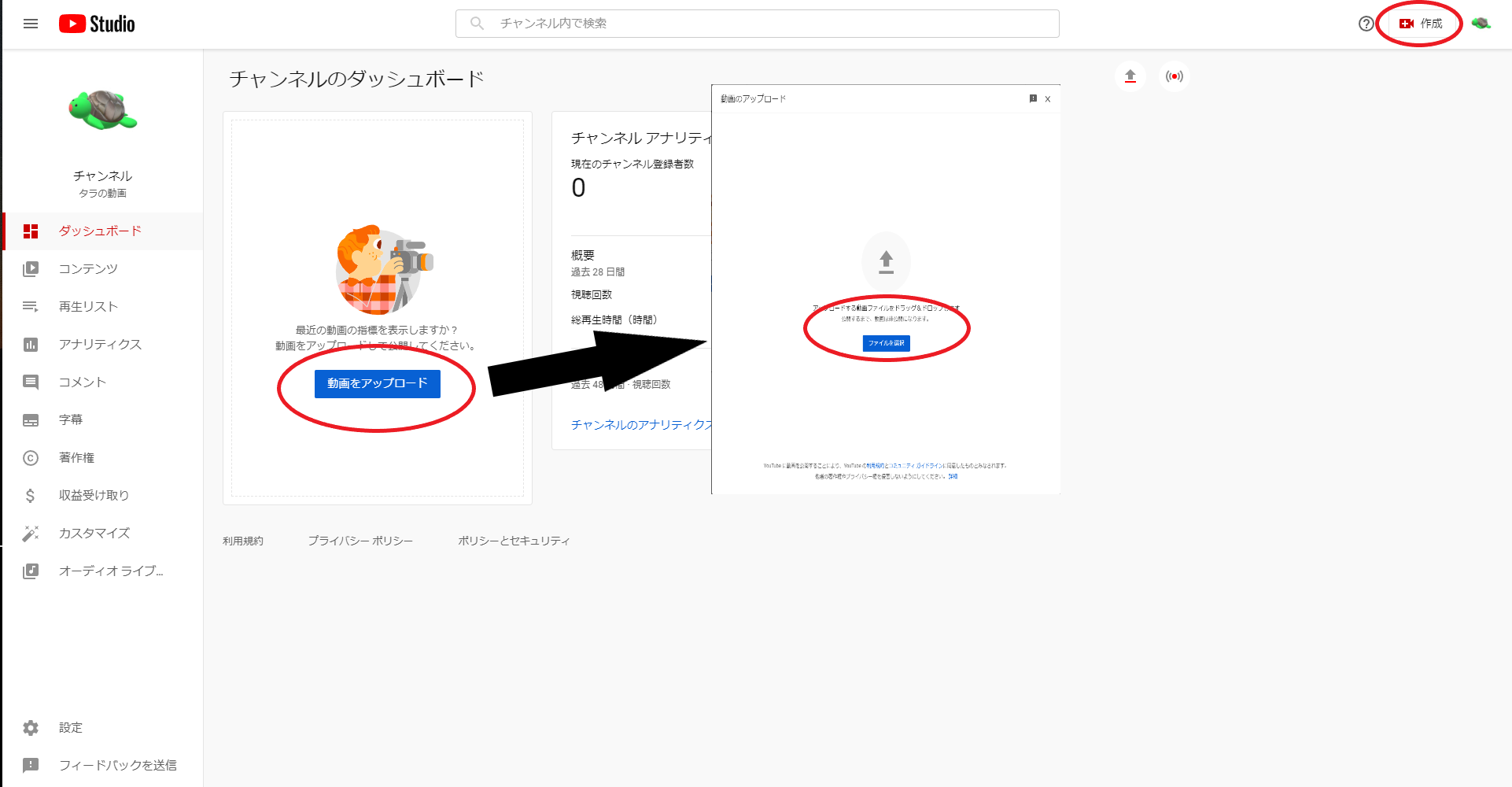Click the search magnifier icon
Screen dimensions: 1512x787
click(x=477, y=24)
